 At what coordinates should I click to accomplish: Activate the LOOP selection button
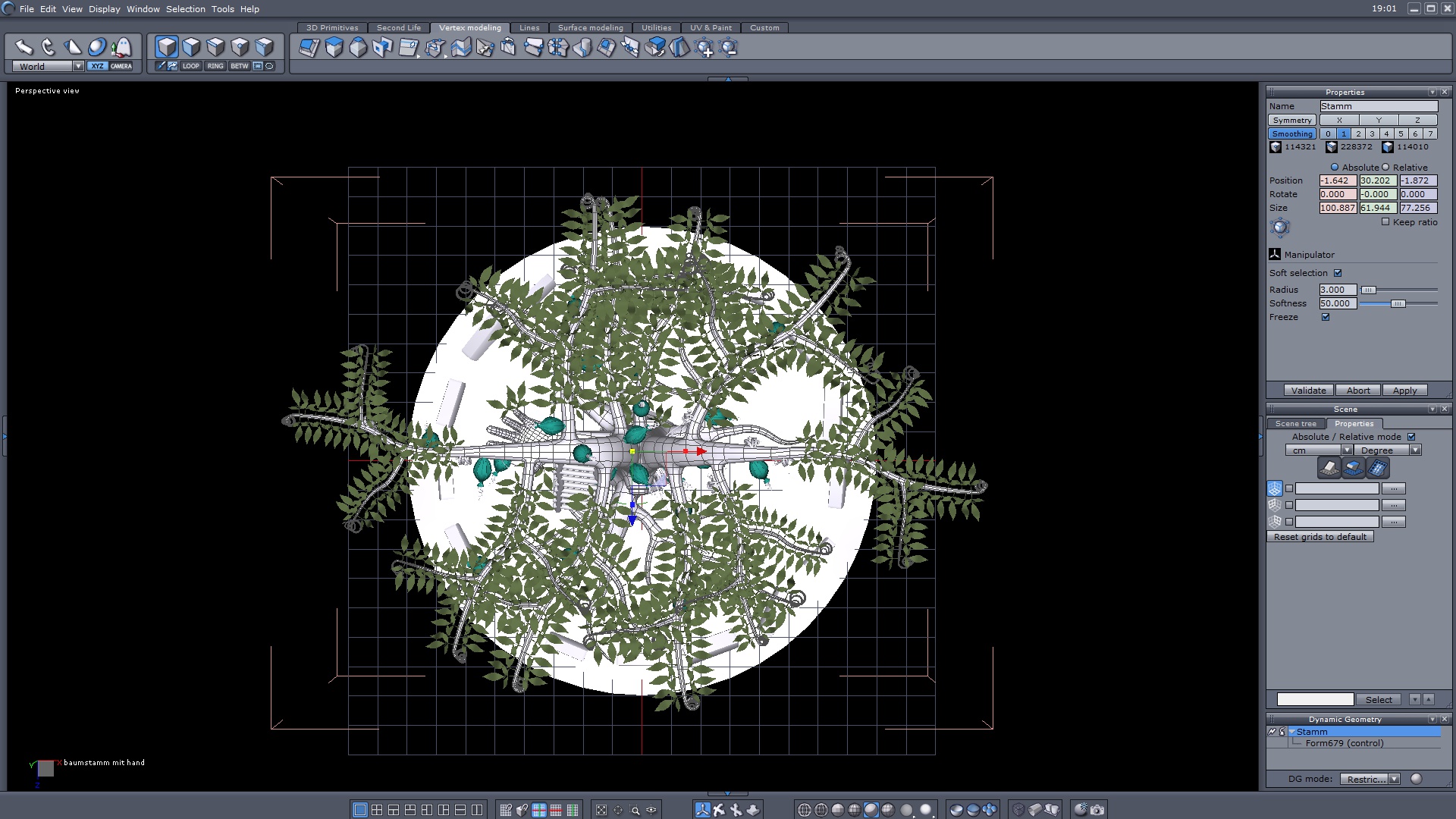point(190,66)
